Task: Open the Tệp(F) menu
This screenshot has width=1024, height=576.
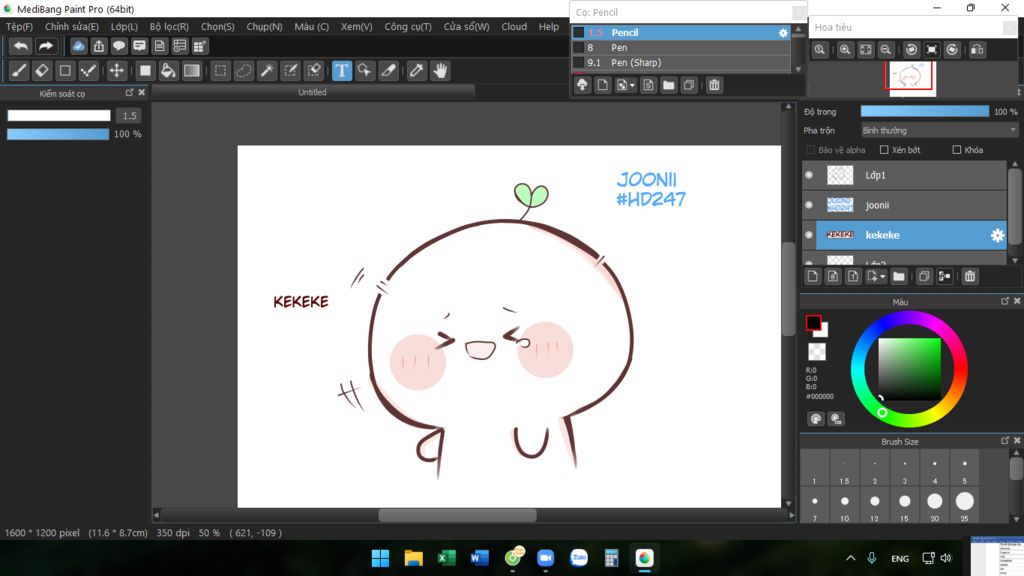Action: coord(19,27)
